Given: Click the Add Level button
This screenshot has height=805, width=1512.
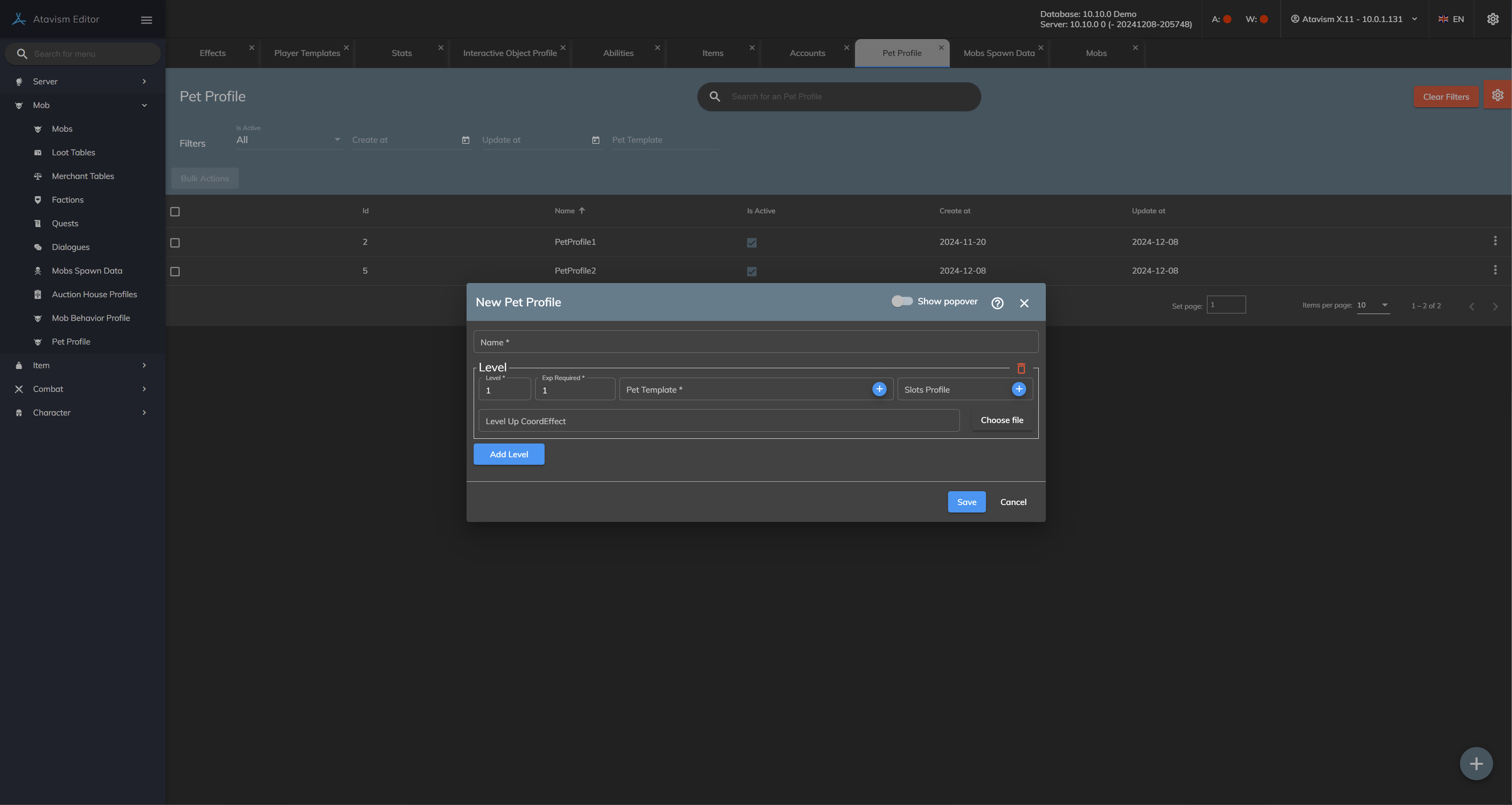Looking at the screenshot, I should [x=508, y=454].
